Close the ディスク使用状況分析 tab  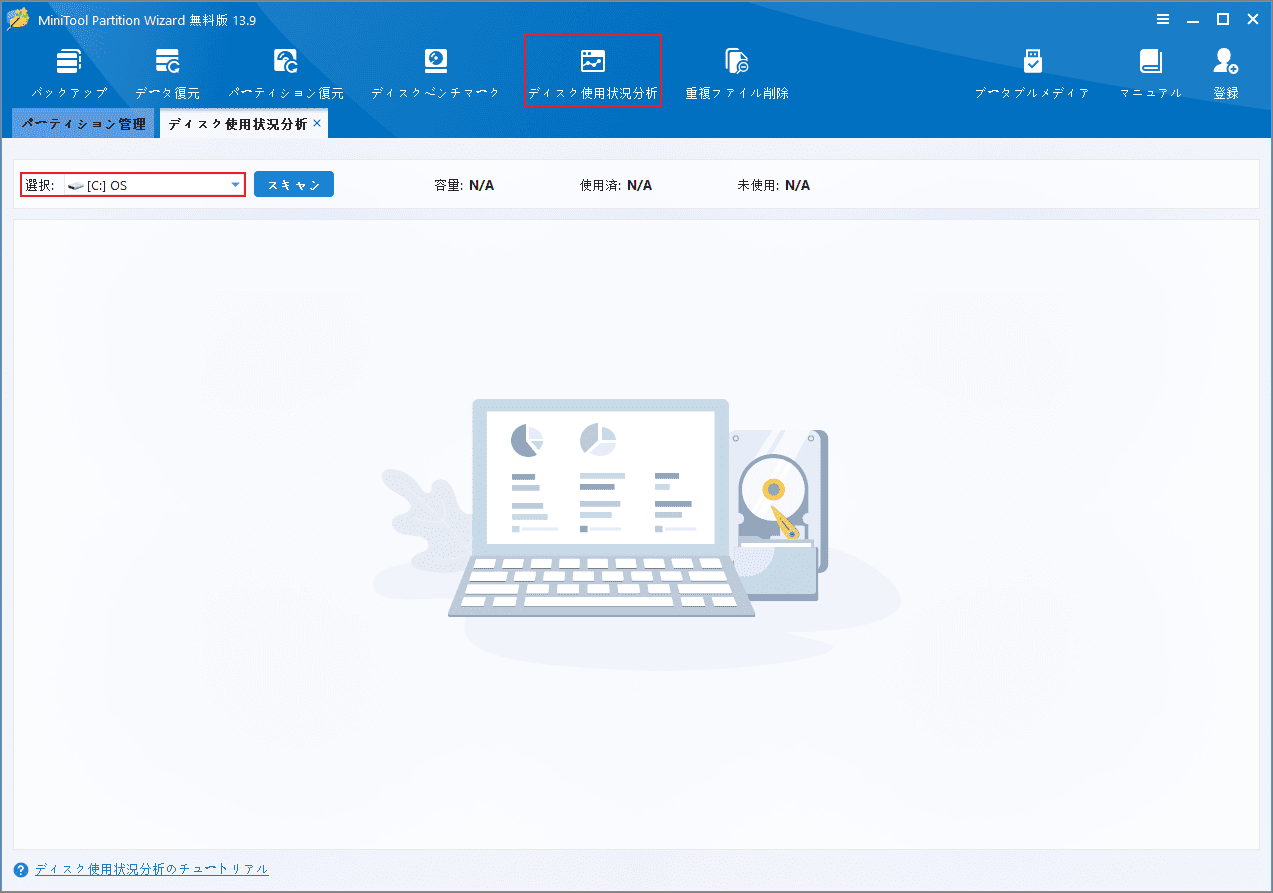click(x=317, y=123)
